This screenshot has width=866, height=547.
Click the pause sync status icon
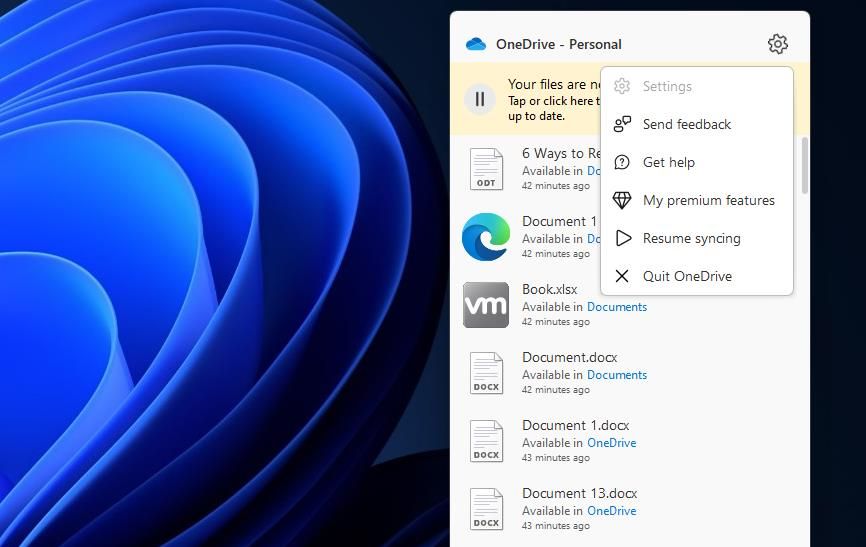coord(480,99)
